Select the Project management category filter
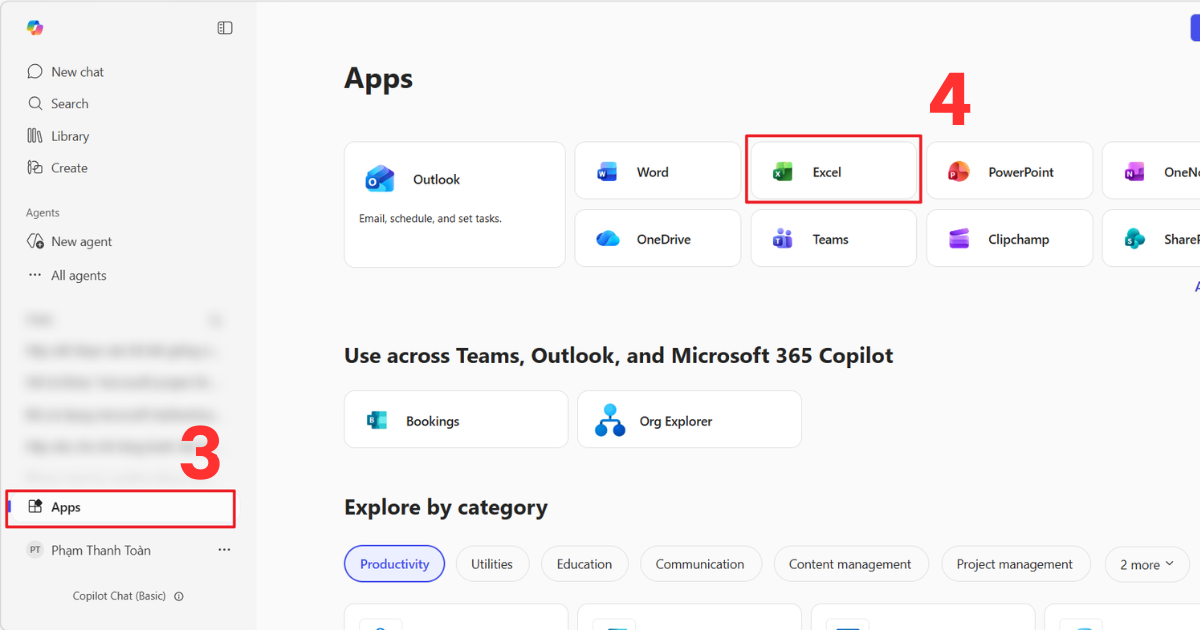This screenshot has height=630, width=1200. (1014, 564)
